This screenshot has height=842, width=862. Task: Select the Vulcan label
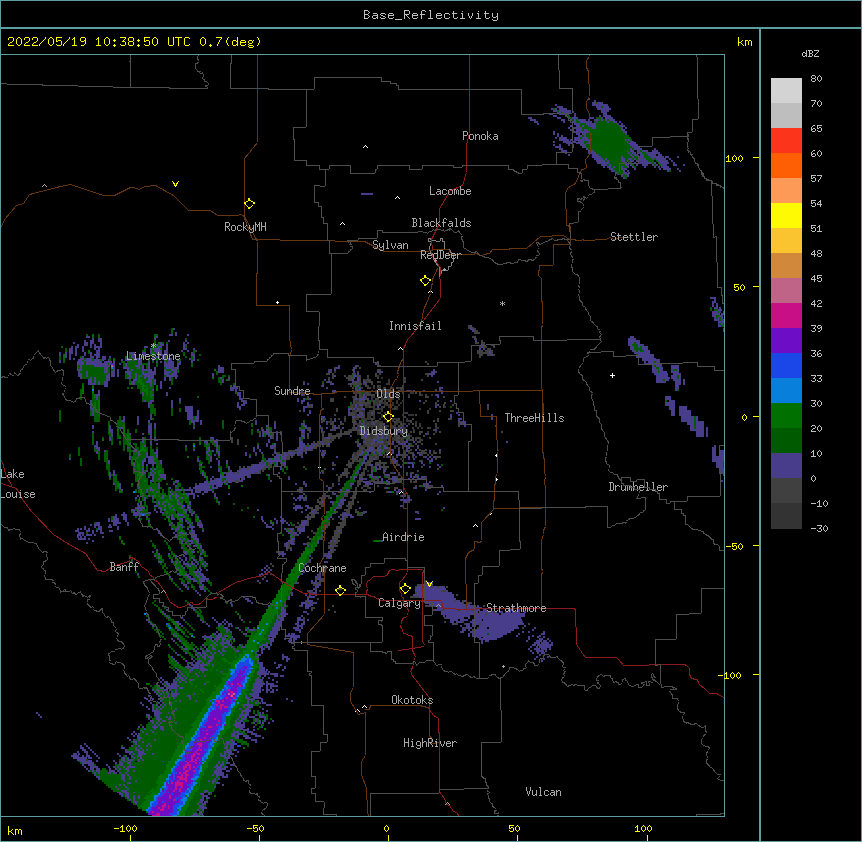[x=543, y=792]
